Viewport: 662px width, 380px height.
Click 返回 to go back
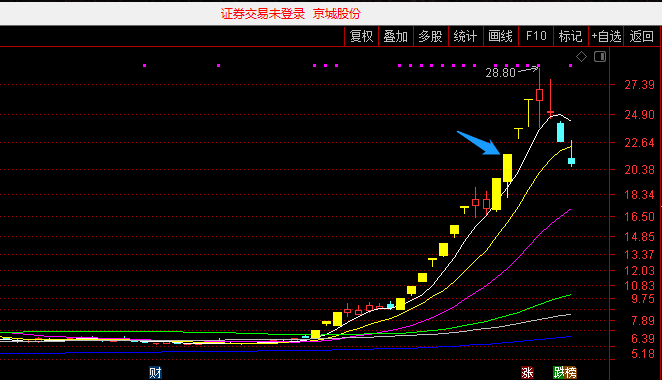(641, 36)
